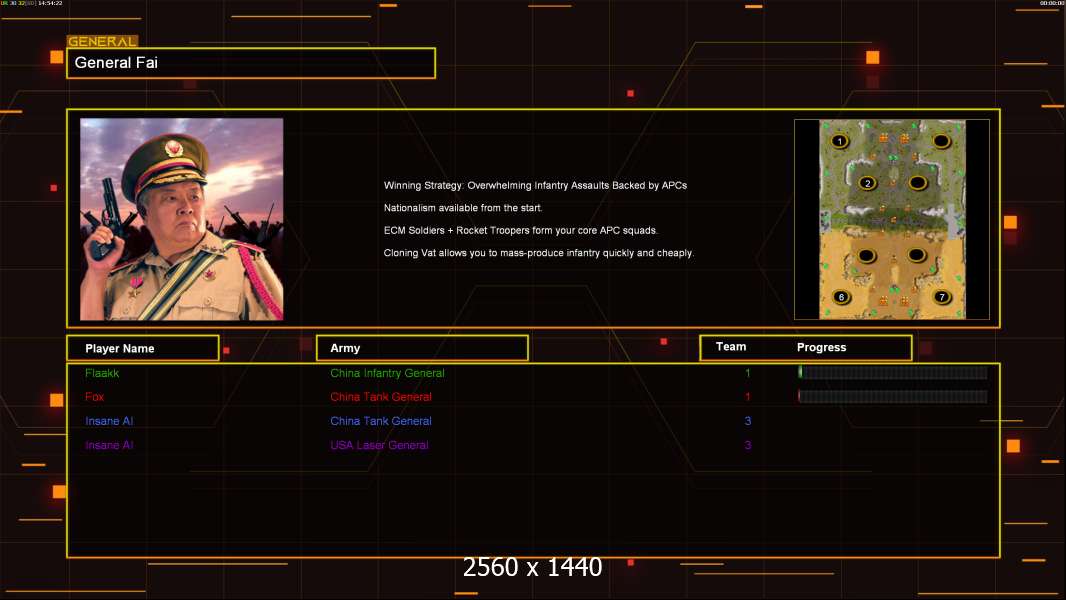The image size is (1066, 600).
Task: Click the 14:54:22 clock readout in the corner
Action: tap(50, 3)
